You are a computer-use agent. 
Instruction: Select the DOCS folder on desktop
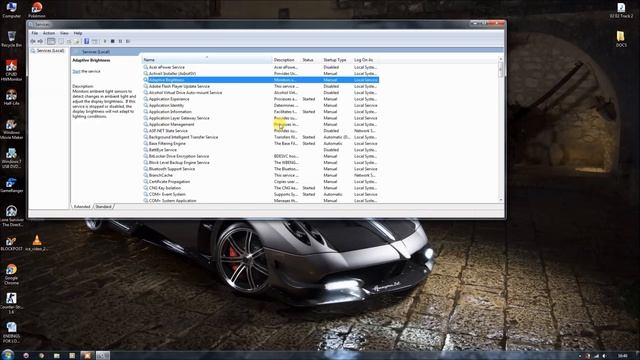pyautogui.click(x=621, y=39)
